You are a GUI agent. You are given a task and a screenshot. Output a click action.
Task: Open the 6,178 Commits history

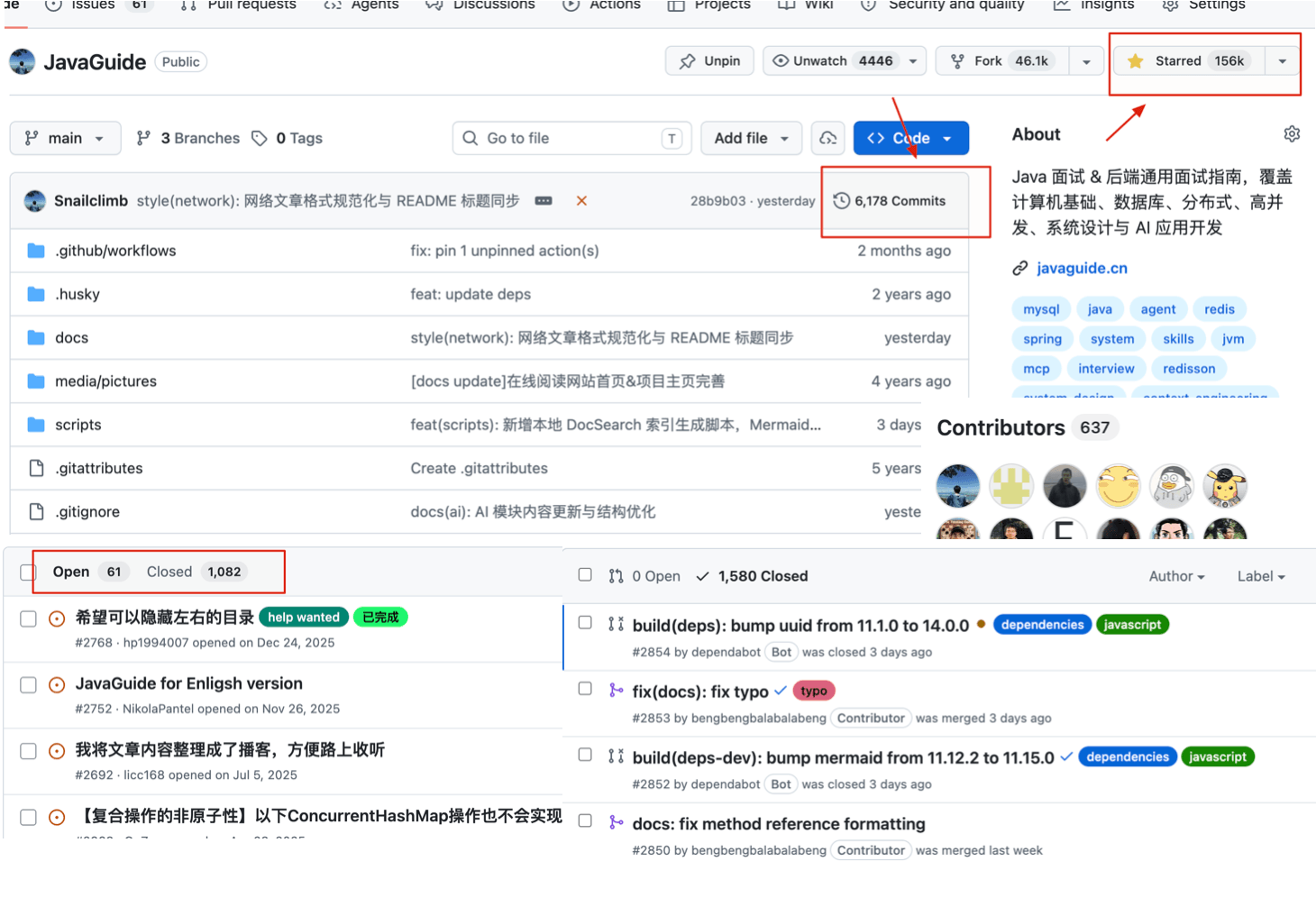coord(890,201)
